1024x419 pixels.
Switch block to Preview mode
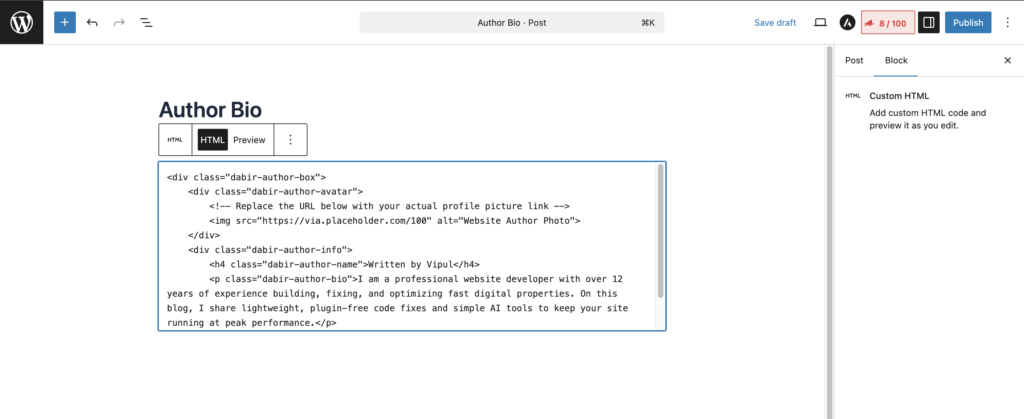[x=249, y=140]
